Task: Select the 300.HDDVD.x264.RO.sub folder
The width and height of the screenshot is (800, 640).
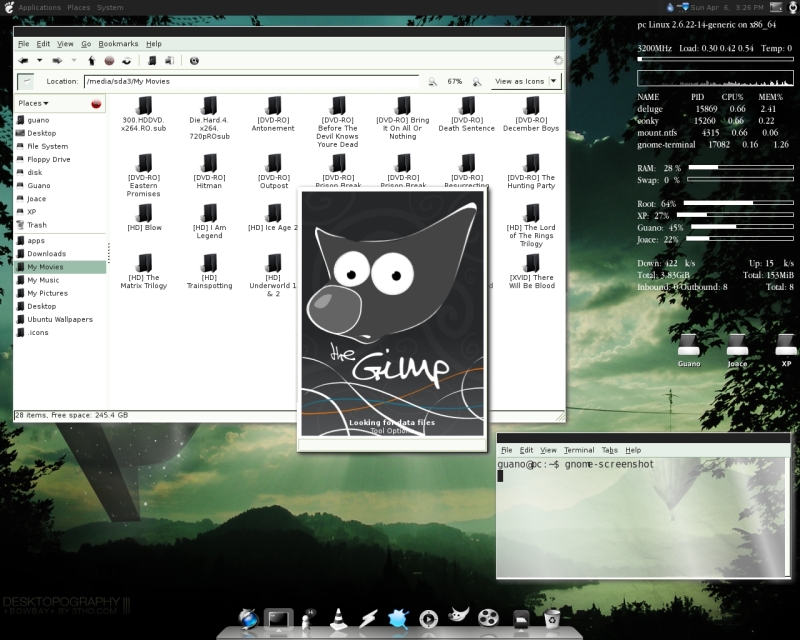Action: (144, 114)
